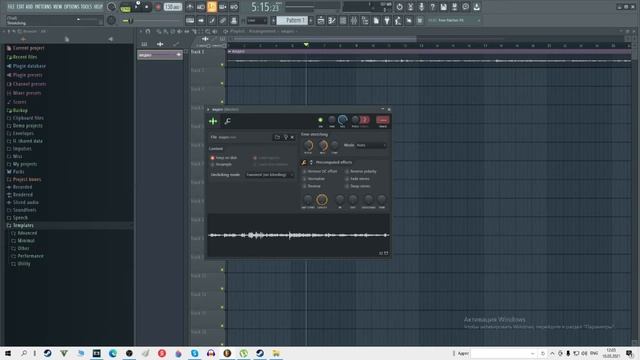640x360 pixels.
Task: Click the green waveform icon in the sampler window
Action: click(213, 121)
